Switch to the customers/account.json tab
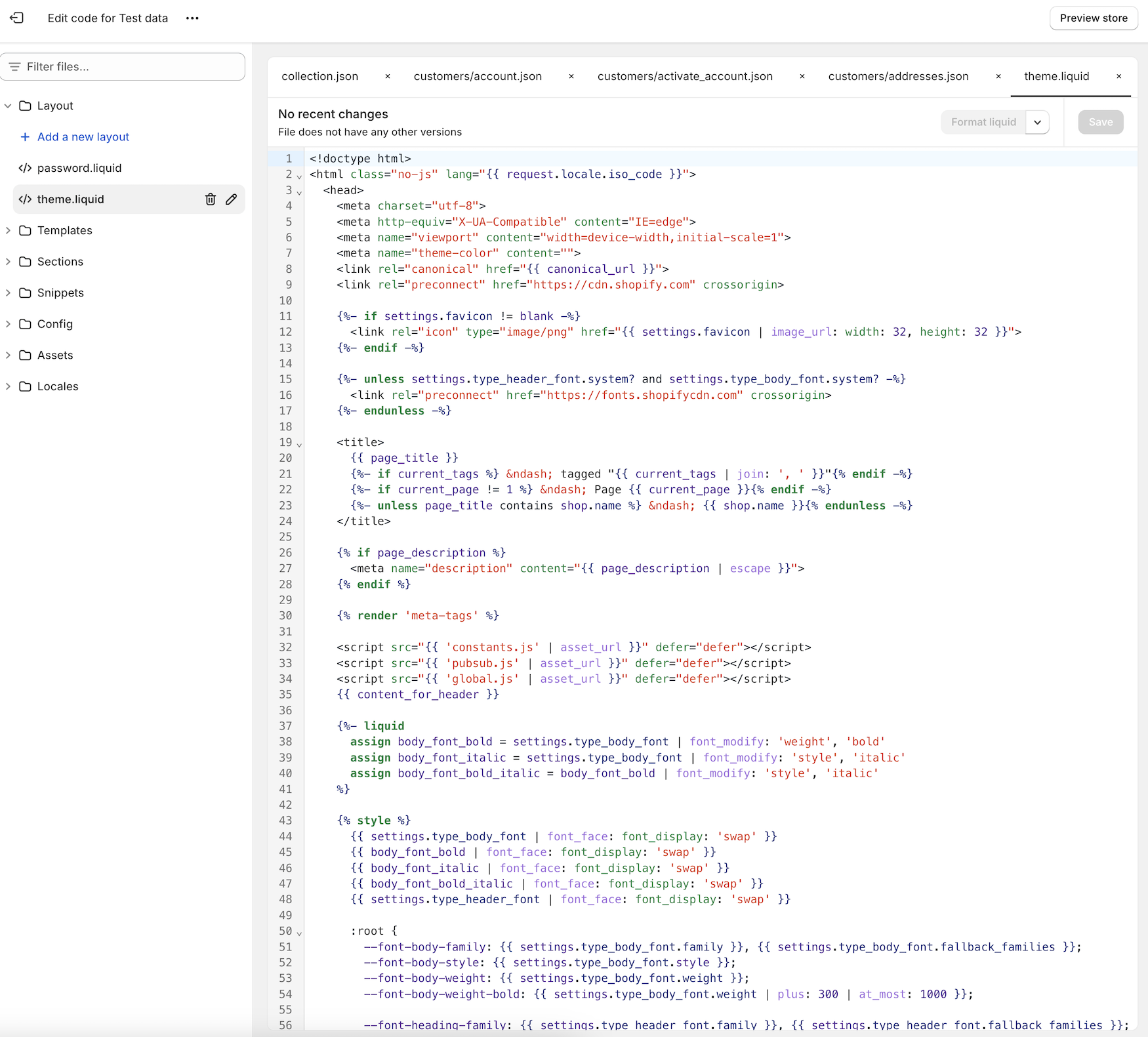Image resolution: width=1148 pixels, height=1037 pixels. 478,77
